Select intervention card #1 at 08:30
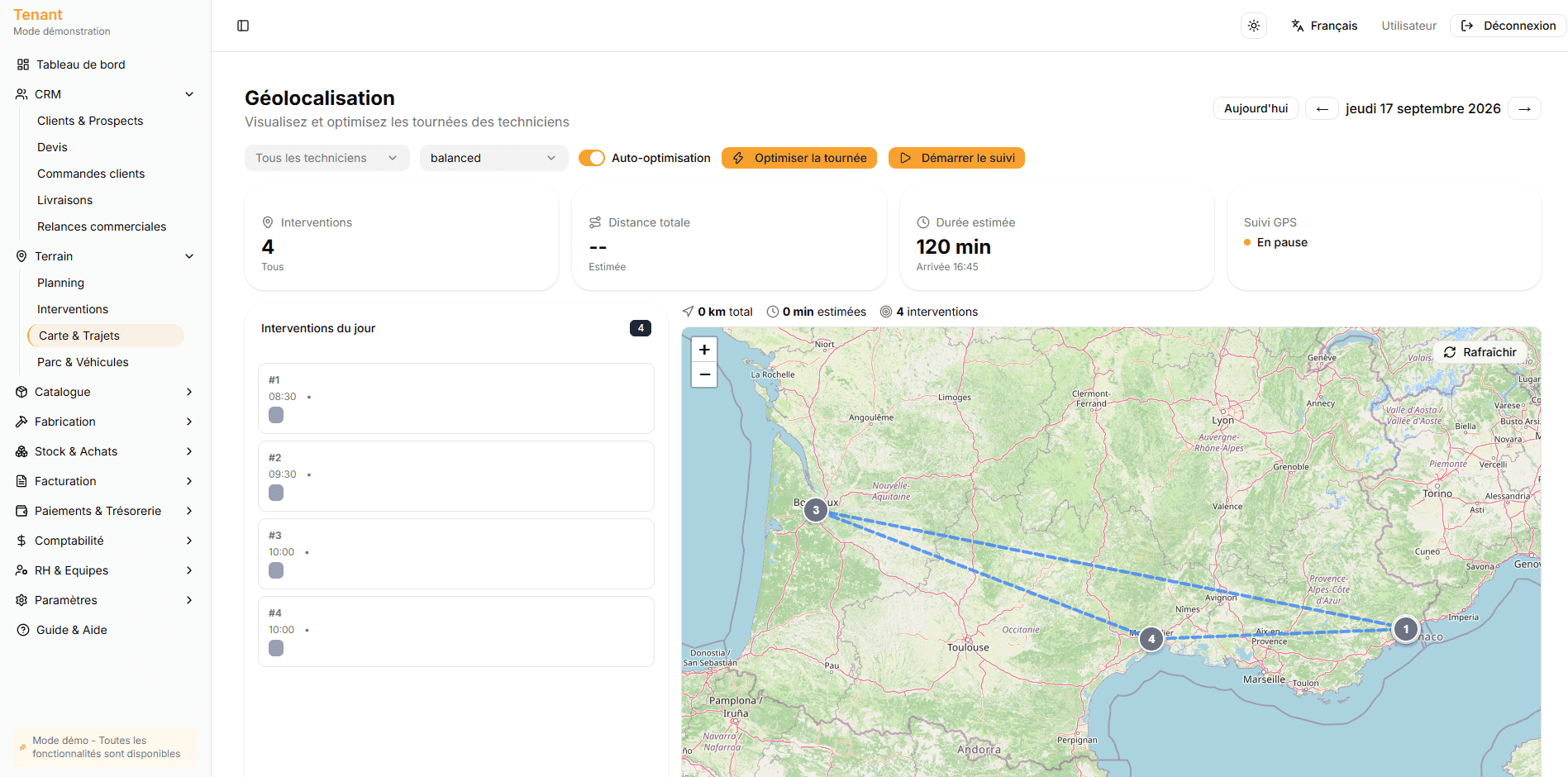This screenshot has height=777, width=1568. tap(456, 398)
